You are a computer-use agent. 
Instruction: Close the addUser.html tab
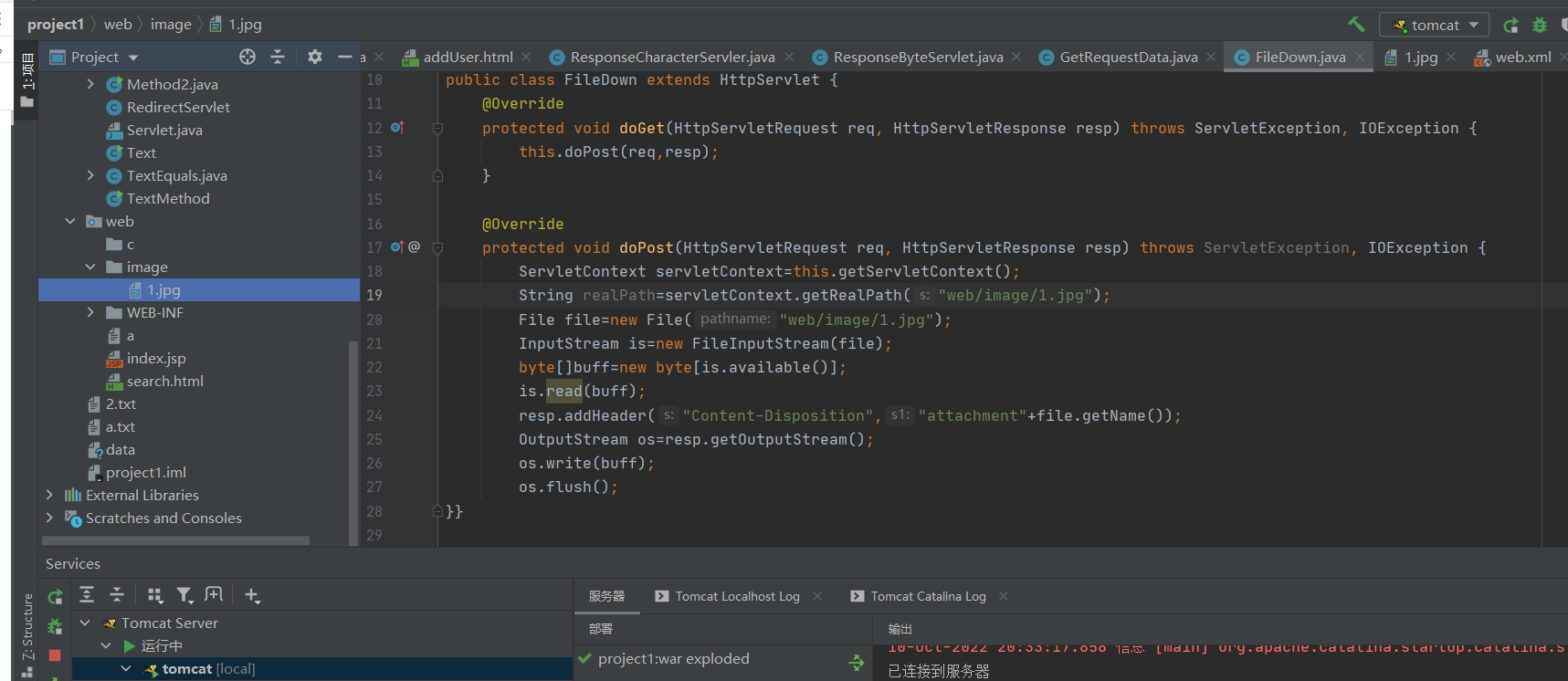[x=526, y=57]
